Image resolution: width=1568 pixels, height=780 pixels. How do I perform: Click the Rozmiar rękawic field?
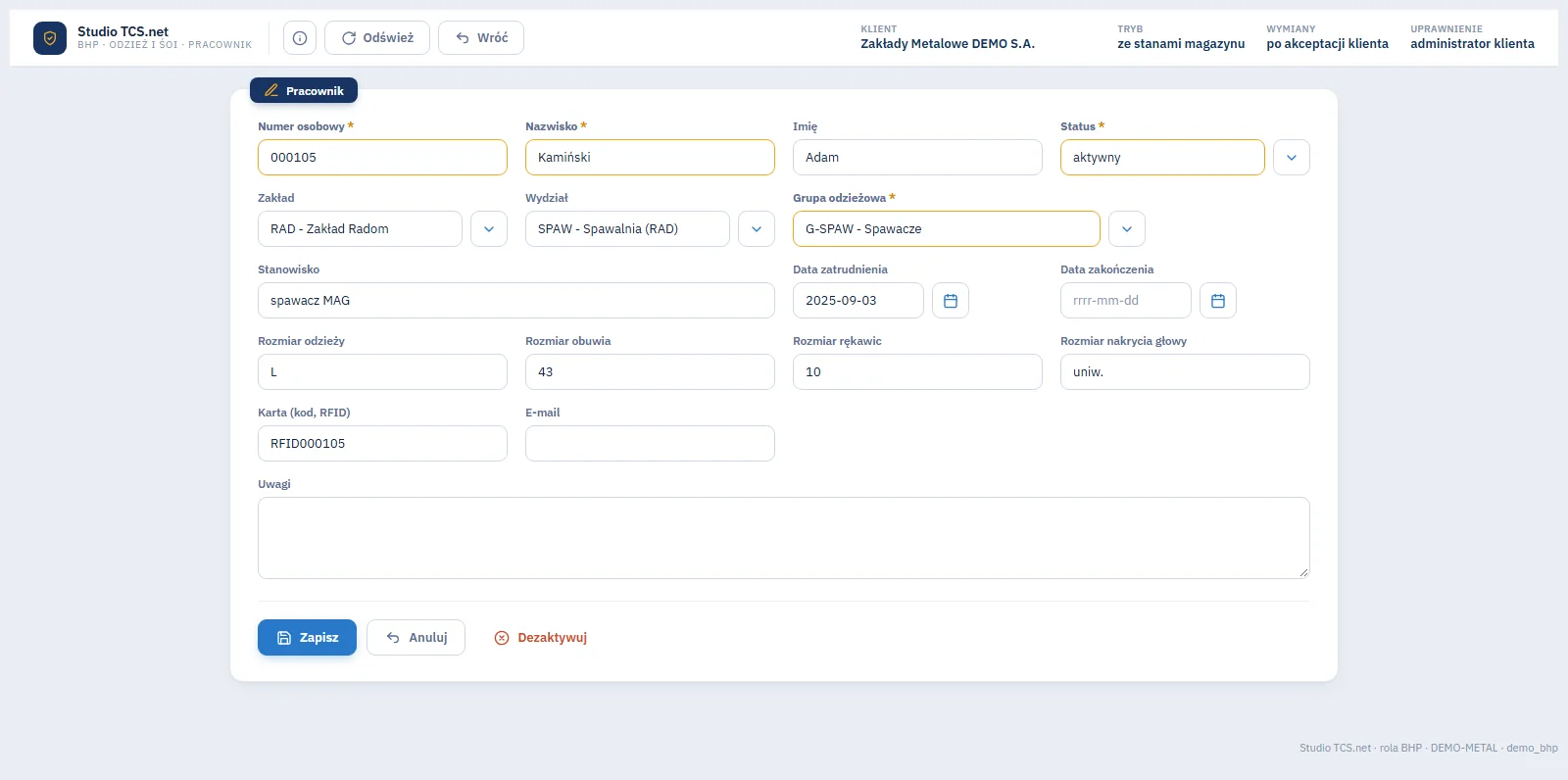pos(917,372)
